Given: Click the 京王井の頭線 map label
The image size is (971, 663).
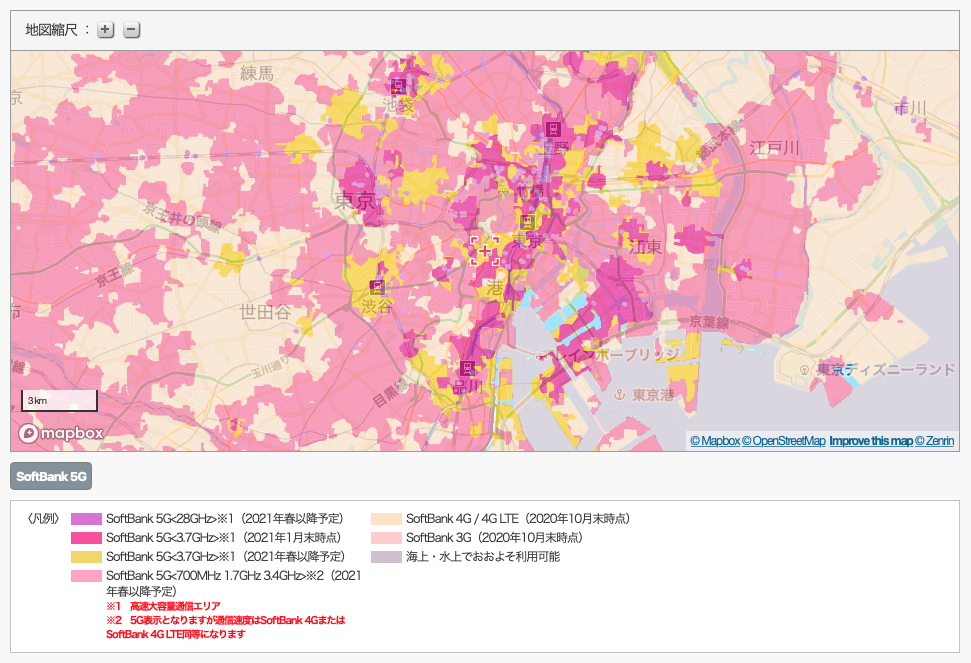Looking at the screenshot, I should 182,217.
